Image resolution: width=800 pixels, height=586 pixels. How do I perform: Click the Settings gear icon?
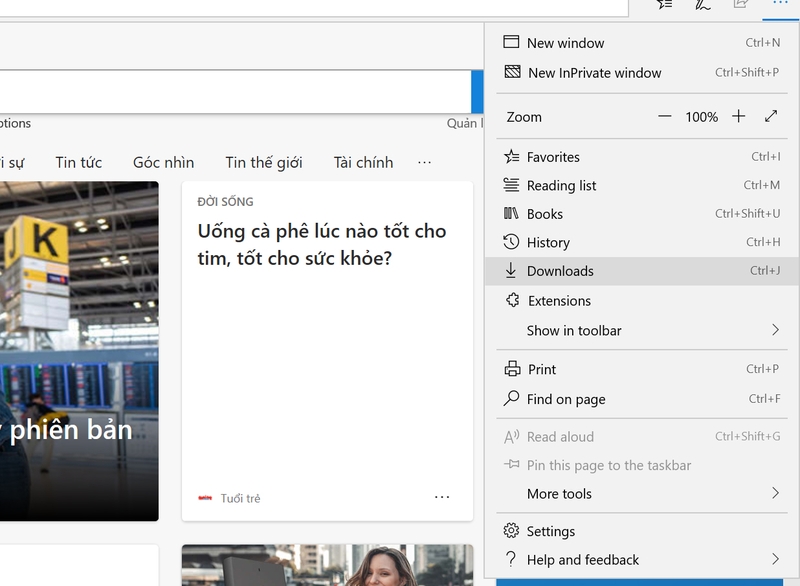pyautogui.click(x=511, y=531)
